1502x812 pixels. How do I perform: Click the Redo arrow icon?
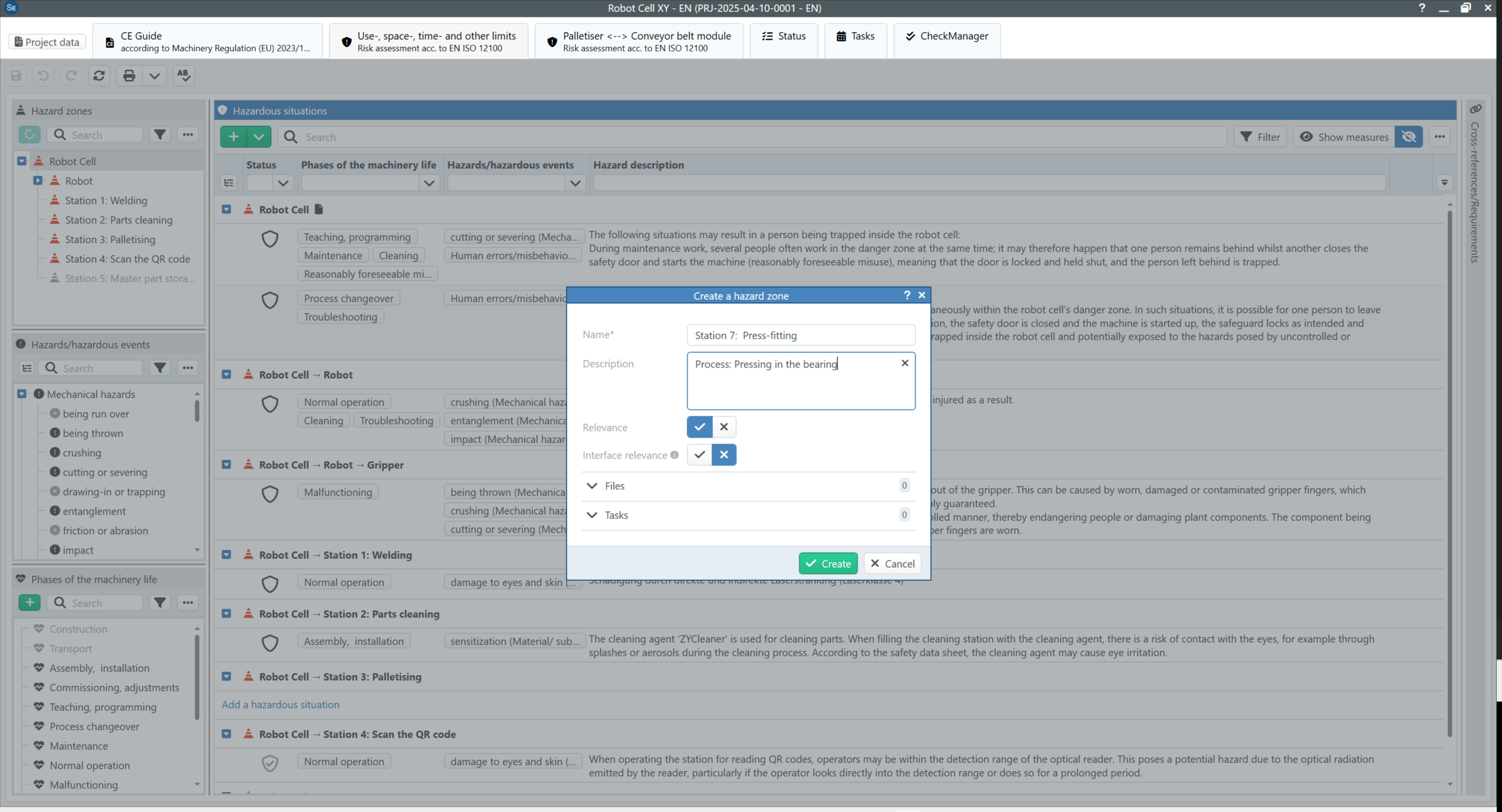pos(71,75)
